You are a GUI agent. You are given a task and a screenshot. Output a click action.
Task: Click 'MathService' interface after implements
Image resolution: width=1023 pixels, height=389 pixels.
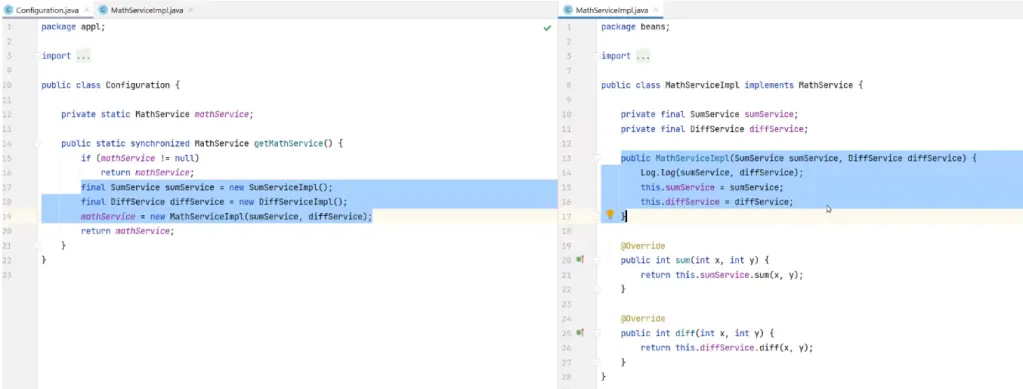pos(825,85)
